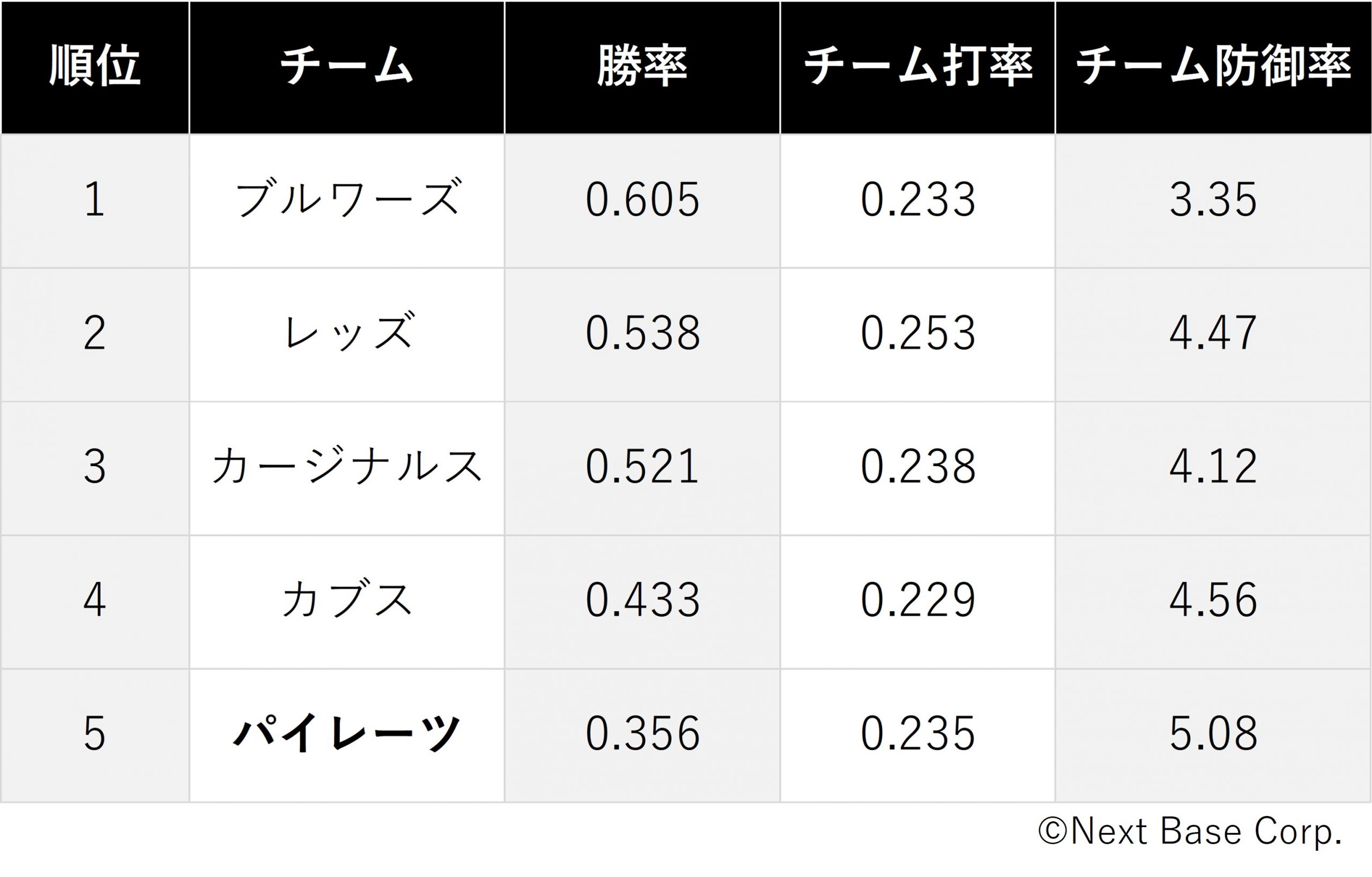The height and width of the screenshot is (877, 1372).
Task: Click rank number 1 cell
Action: coord(94,200)
